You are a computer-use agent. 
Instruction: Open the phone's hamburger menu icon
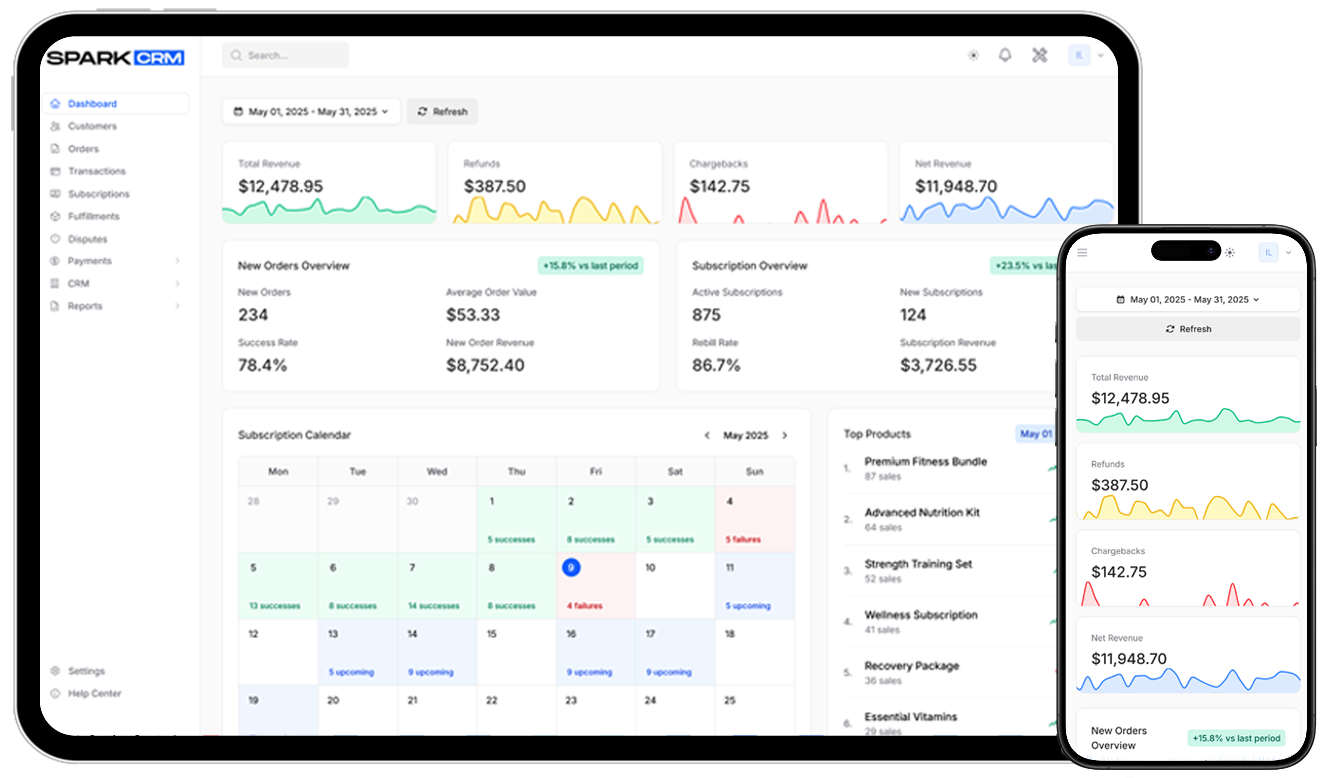(1082, 253)
